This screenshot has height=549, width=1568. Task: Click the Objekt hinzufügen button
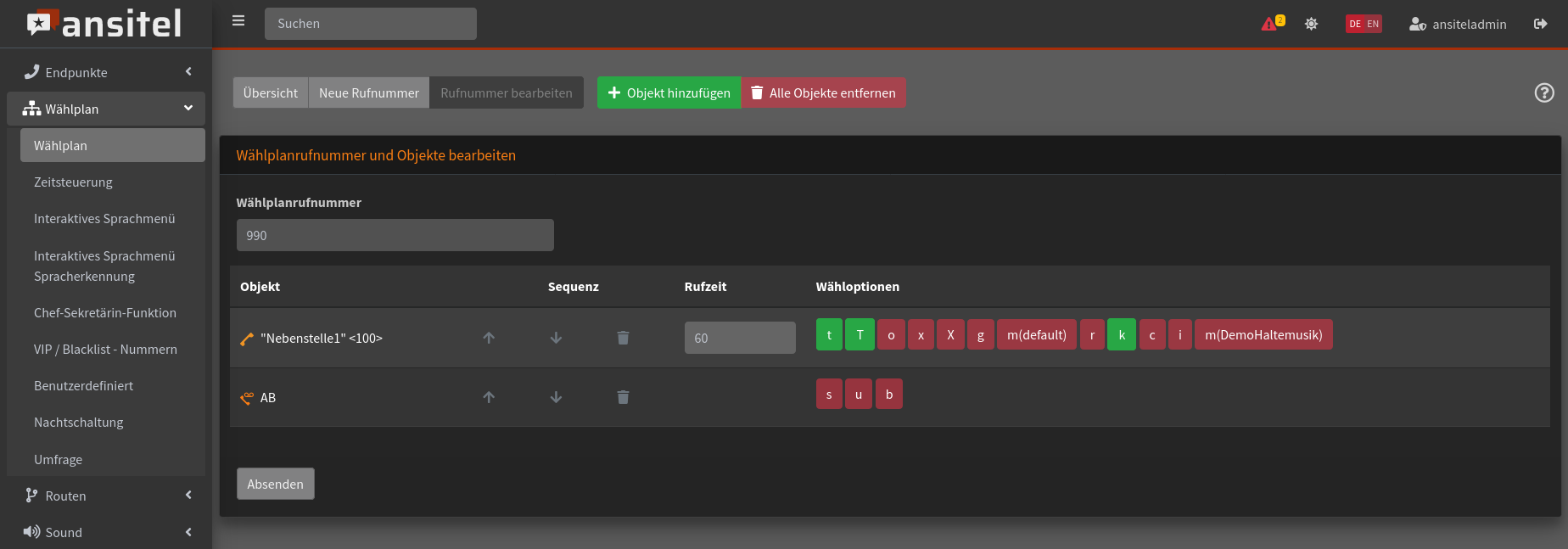click(x=669, y=93)
